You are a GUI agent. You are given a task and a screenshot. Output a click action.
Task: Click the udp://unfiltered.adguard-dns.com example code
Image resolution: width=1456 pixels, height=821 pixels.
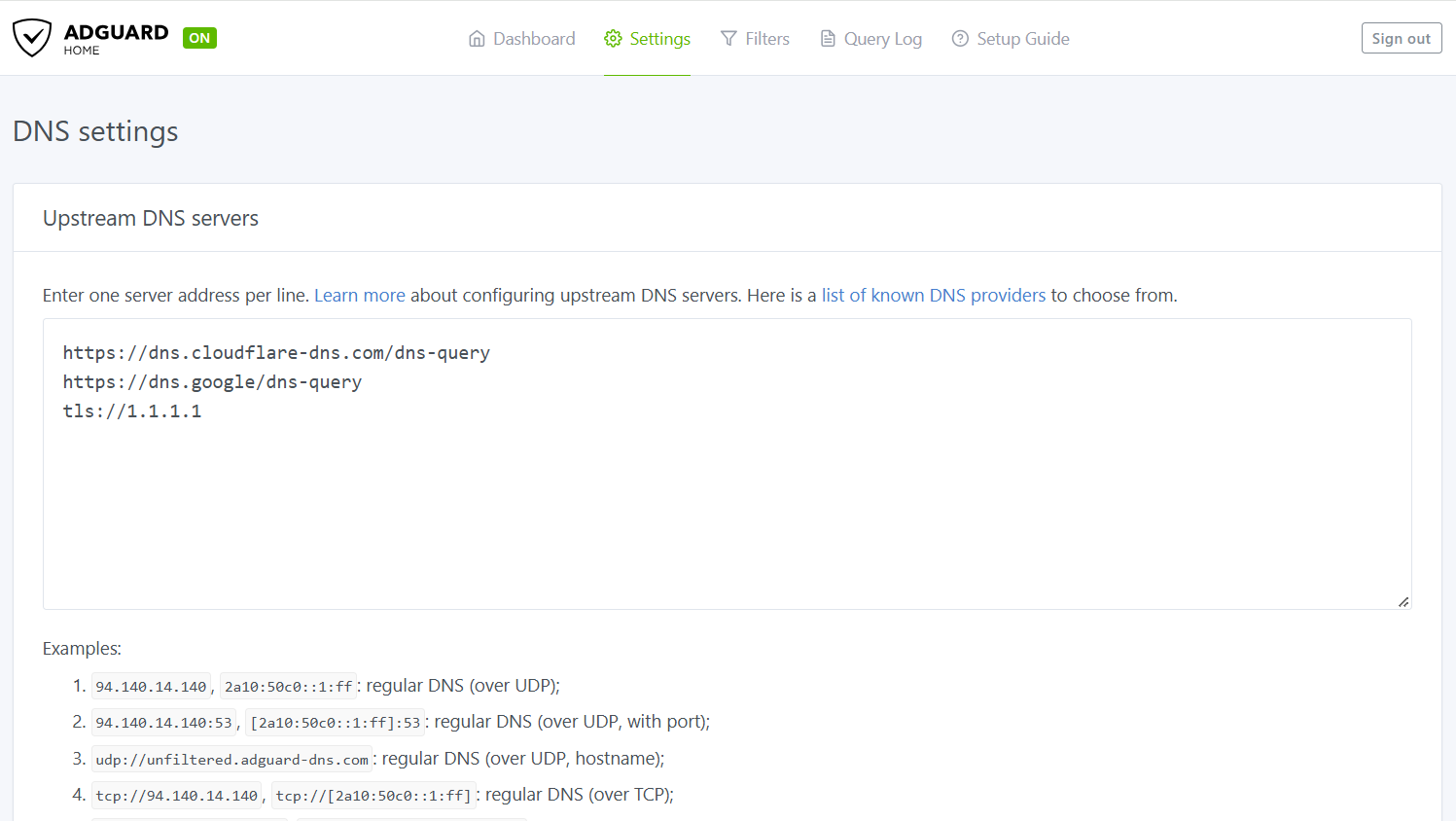coord(232,760)
